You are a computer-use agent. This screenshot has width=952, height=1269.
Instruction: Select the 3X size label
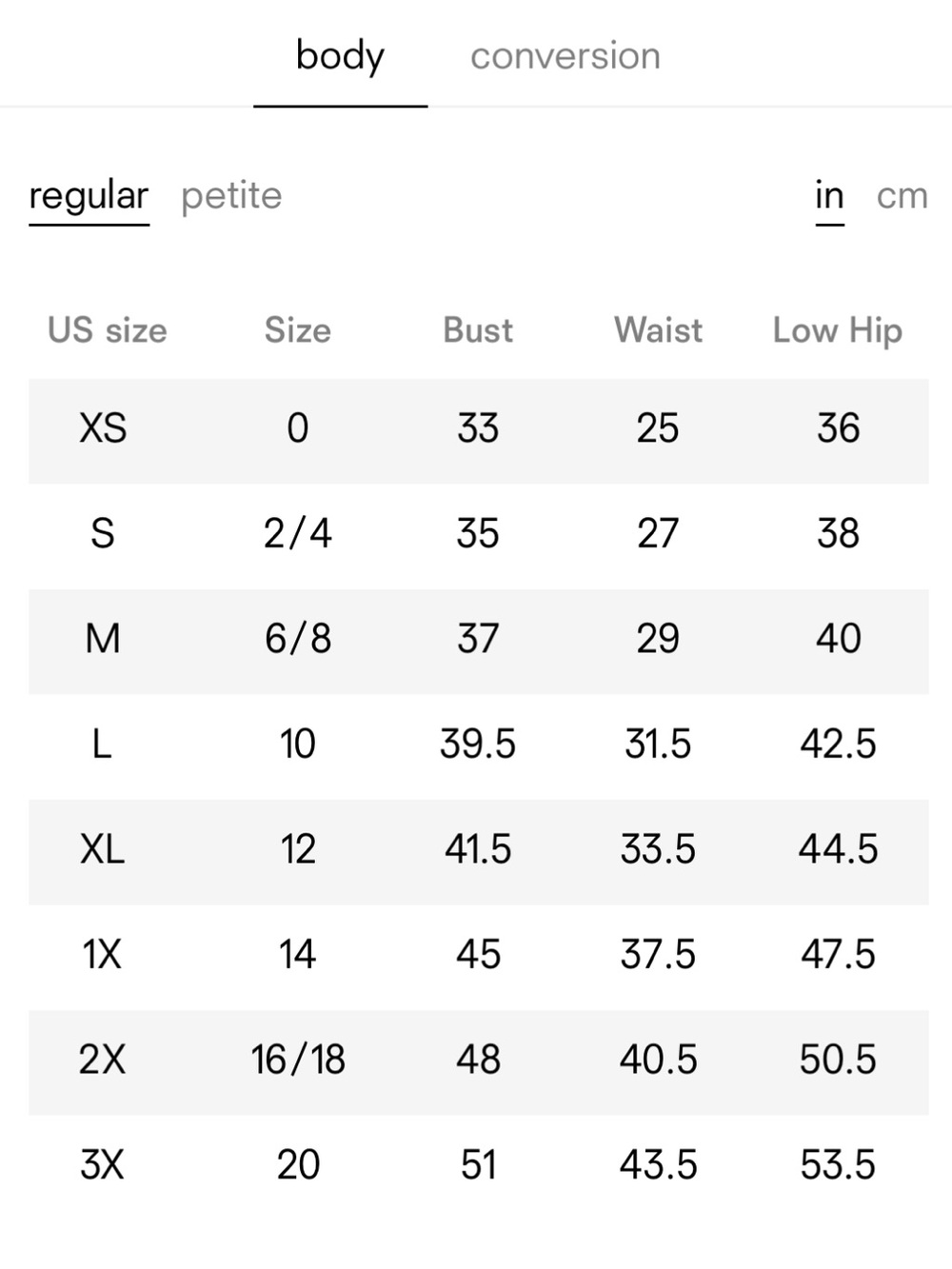(102, 1164)
